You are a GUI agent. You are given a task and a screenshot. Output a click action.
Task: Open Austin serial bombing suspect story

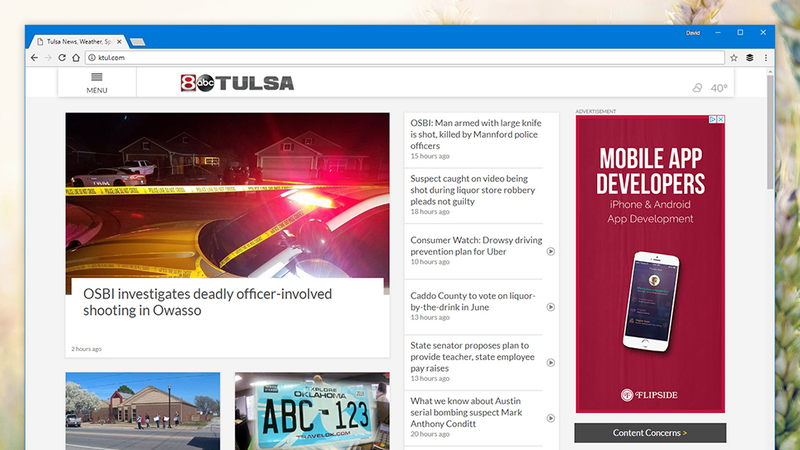(x=466, y=412)
